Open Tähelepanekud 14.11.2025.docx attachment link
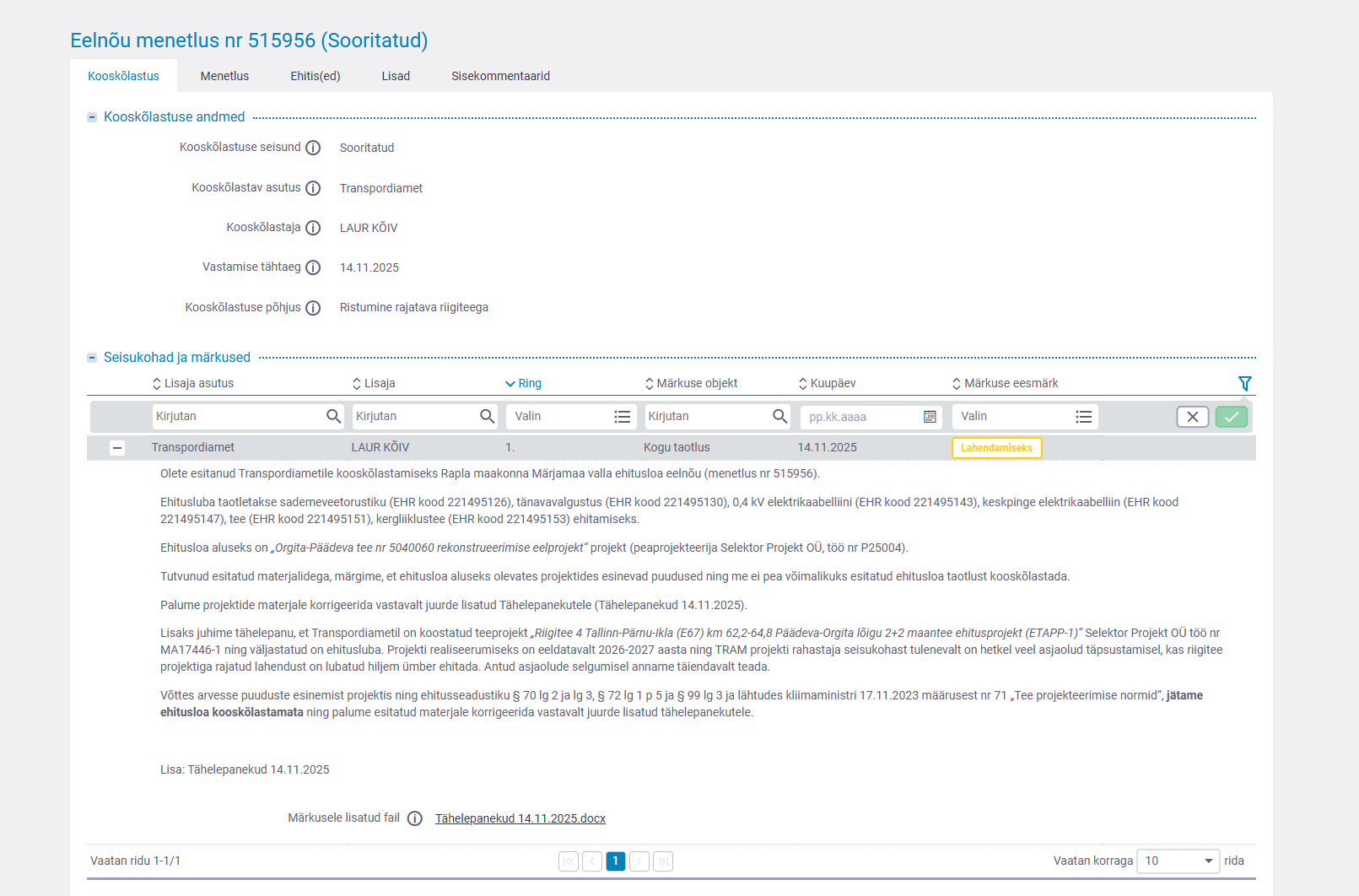This screenshot has height=896, width=1359. click(520, 818)
